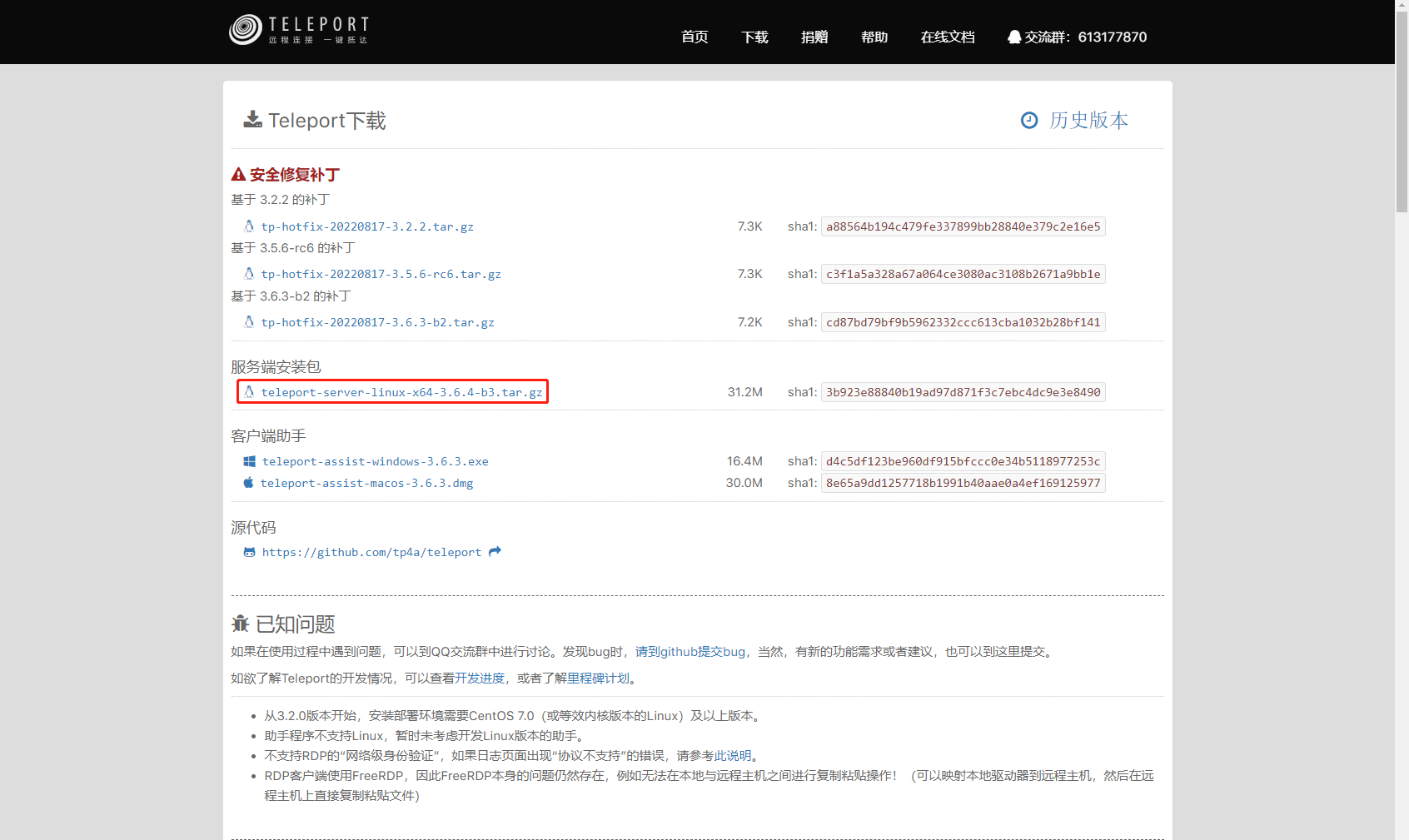Click the 服务端安装包 section heading
Image resolution: width=1409 pixels, height=840 pixels.
pos(276,367)
